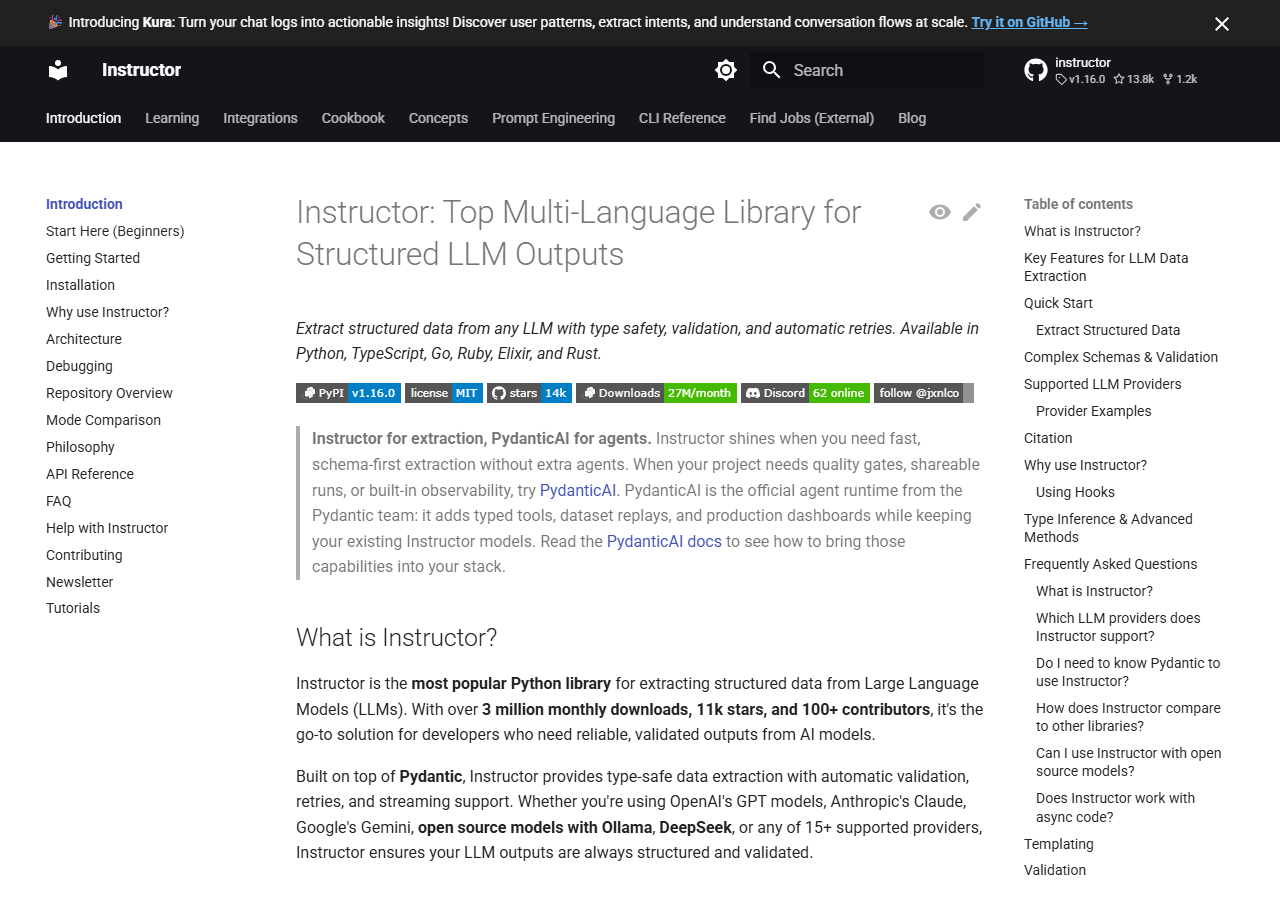This screenshot has height=900, width=1280.
Task: Open API Reference in sidebar
Action: (90, 474)
